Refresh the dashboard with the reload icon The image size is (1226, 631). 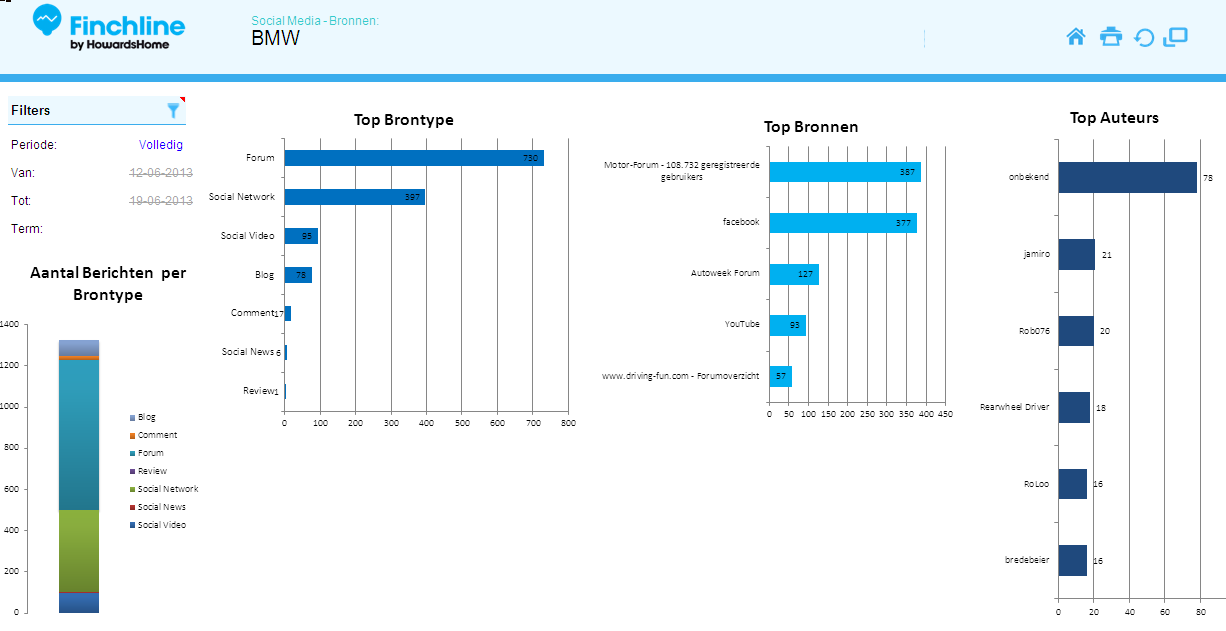pyautogui.click(x=1144, y=38)
